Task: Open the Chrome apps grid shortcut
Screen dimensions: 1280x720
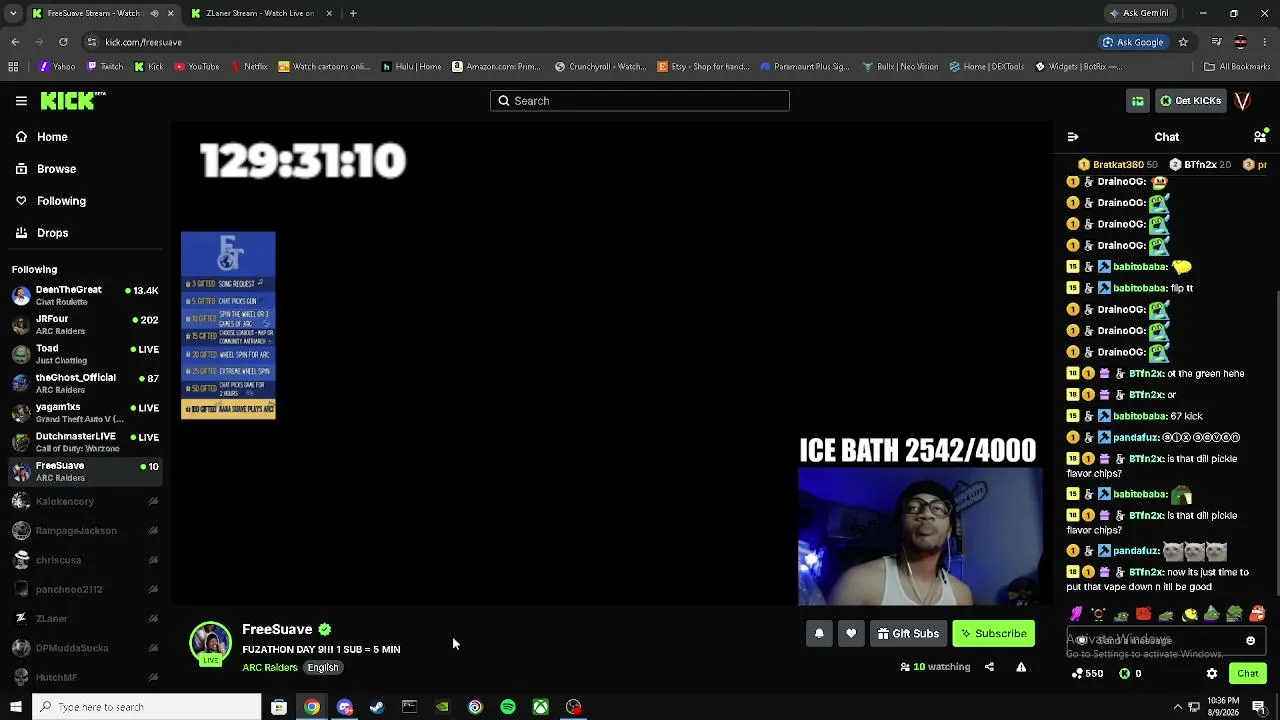Action: (13, 67)
